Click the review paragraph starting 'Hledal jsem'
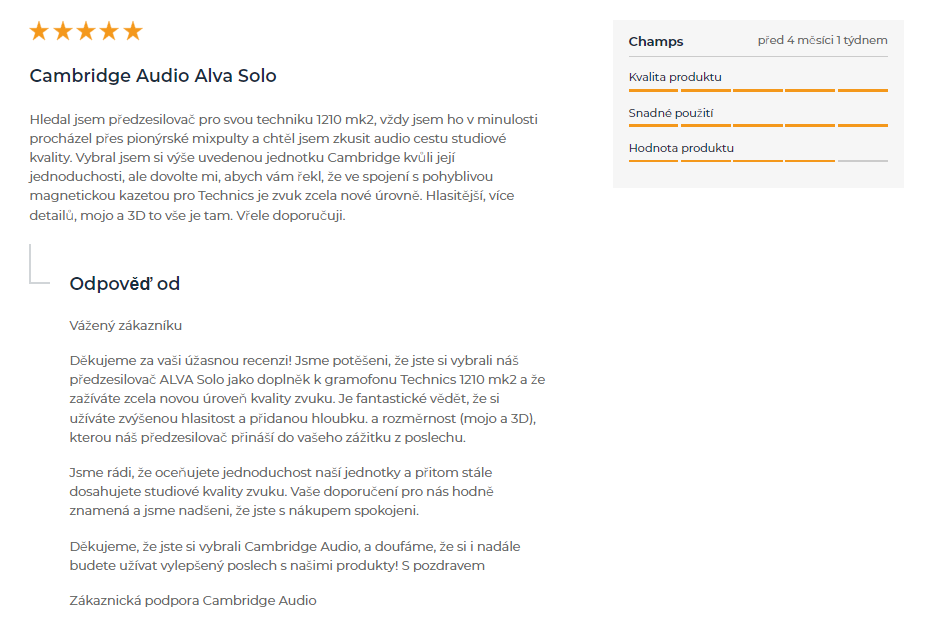Screen dimensions: 929x625 click(x=285, y=167)
